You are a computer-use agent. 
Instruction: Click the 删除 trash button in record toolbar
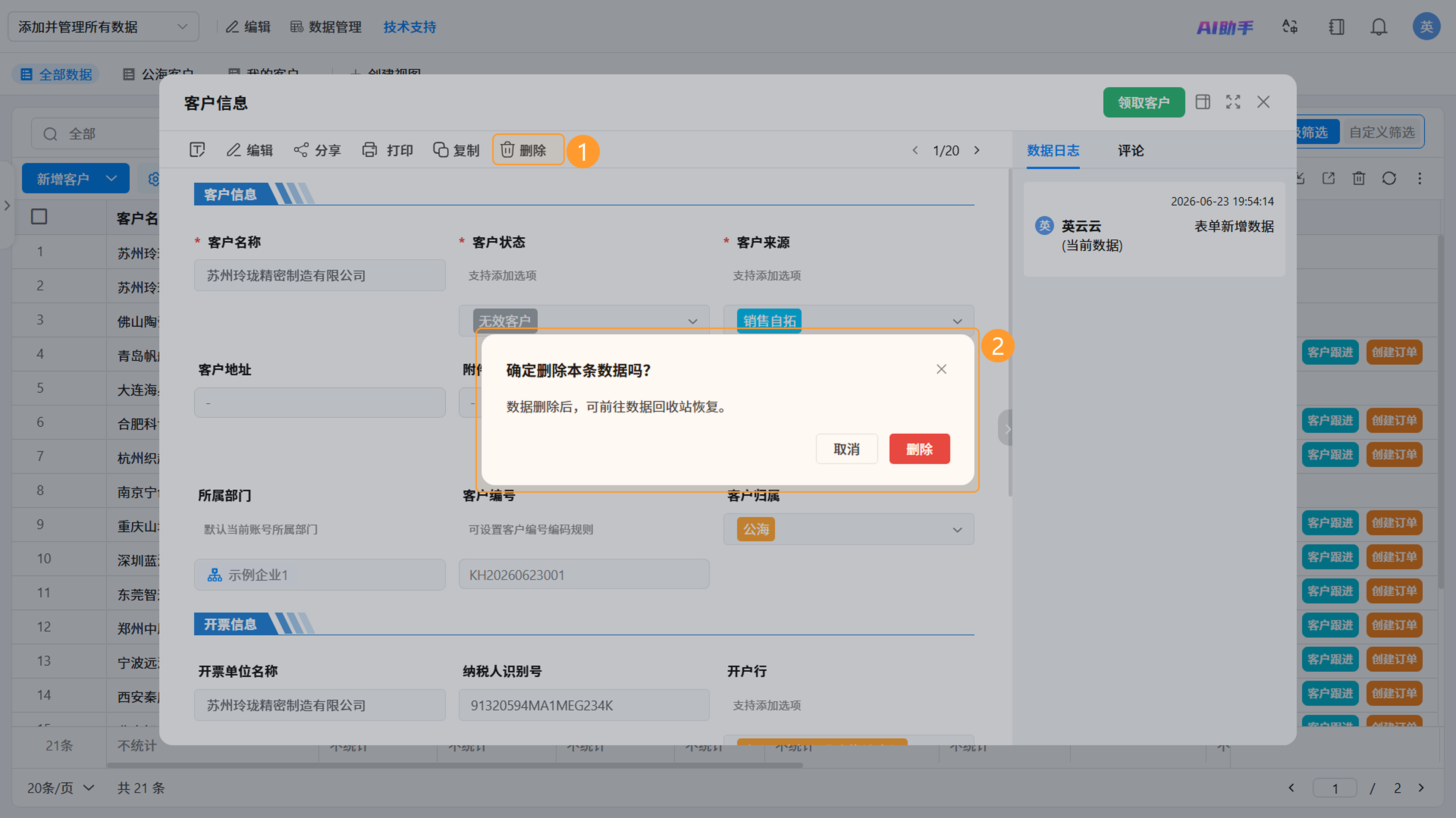[x=528, y=150]
